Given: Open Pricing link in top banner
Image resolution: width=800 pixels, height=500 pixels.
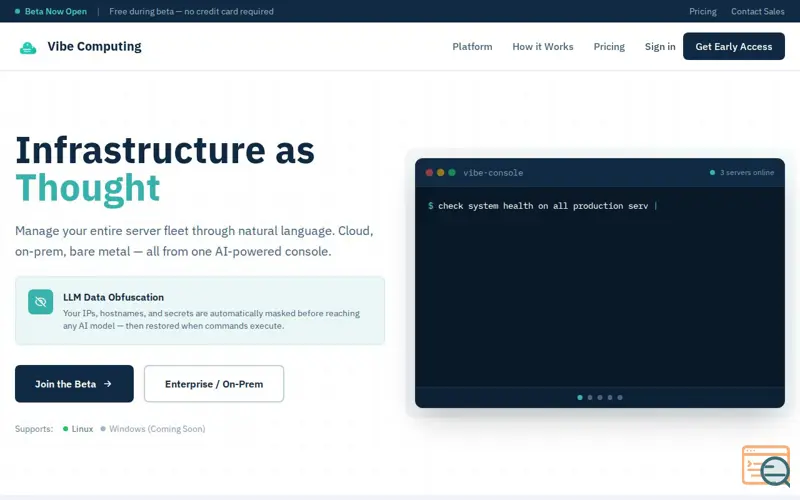Looking at the screenshot, I should 703,11.
